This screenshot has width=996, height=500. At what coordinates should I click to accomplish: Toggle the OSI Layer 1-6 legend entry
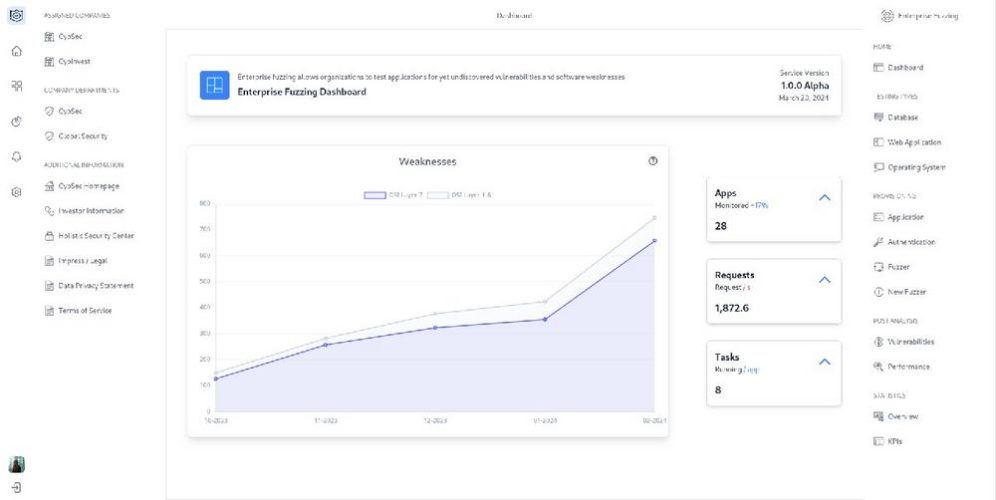point(458,195)
